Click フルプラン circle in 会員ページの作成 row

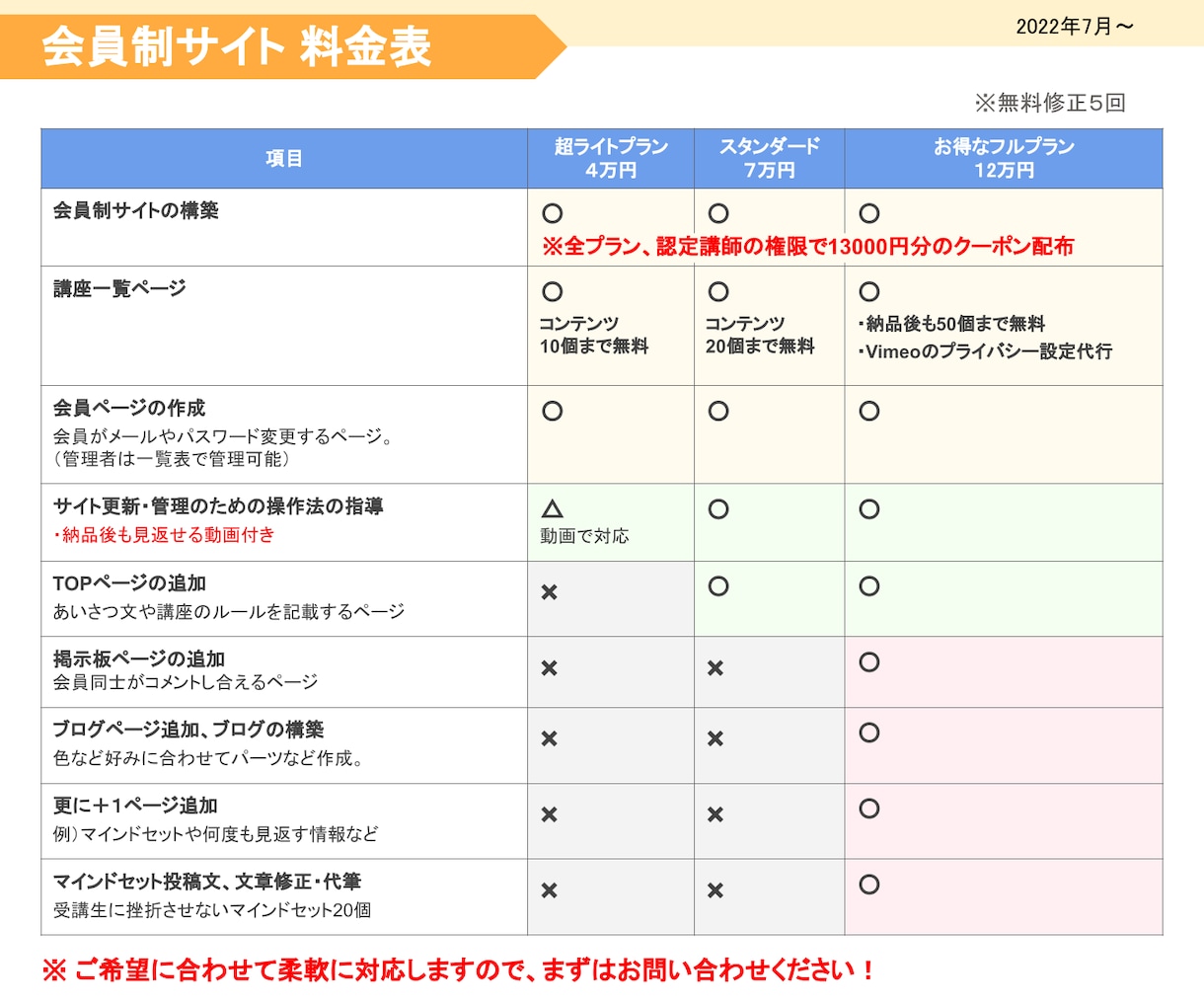click(x=869, y=411)
